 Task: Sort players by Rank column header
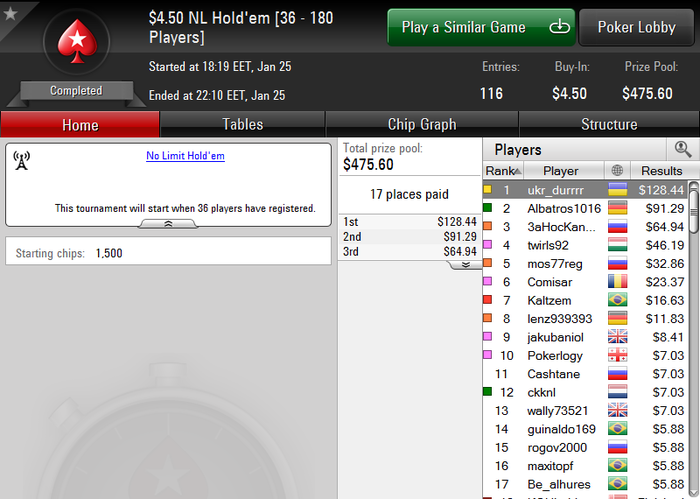503,170
